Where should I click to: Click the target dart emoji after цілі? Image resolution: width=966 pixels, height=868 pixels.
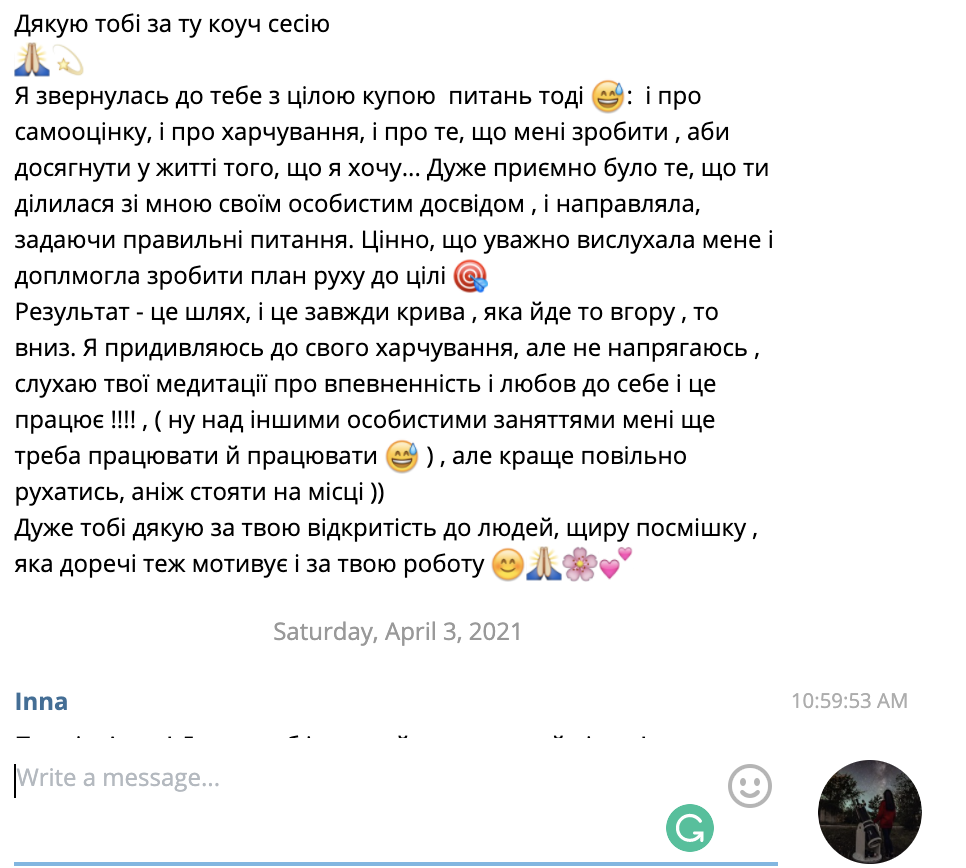(470, 276)
